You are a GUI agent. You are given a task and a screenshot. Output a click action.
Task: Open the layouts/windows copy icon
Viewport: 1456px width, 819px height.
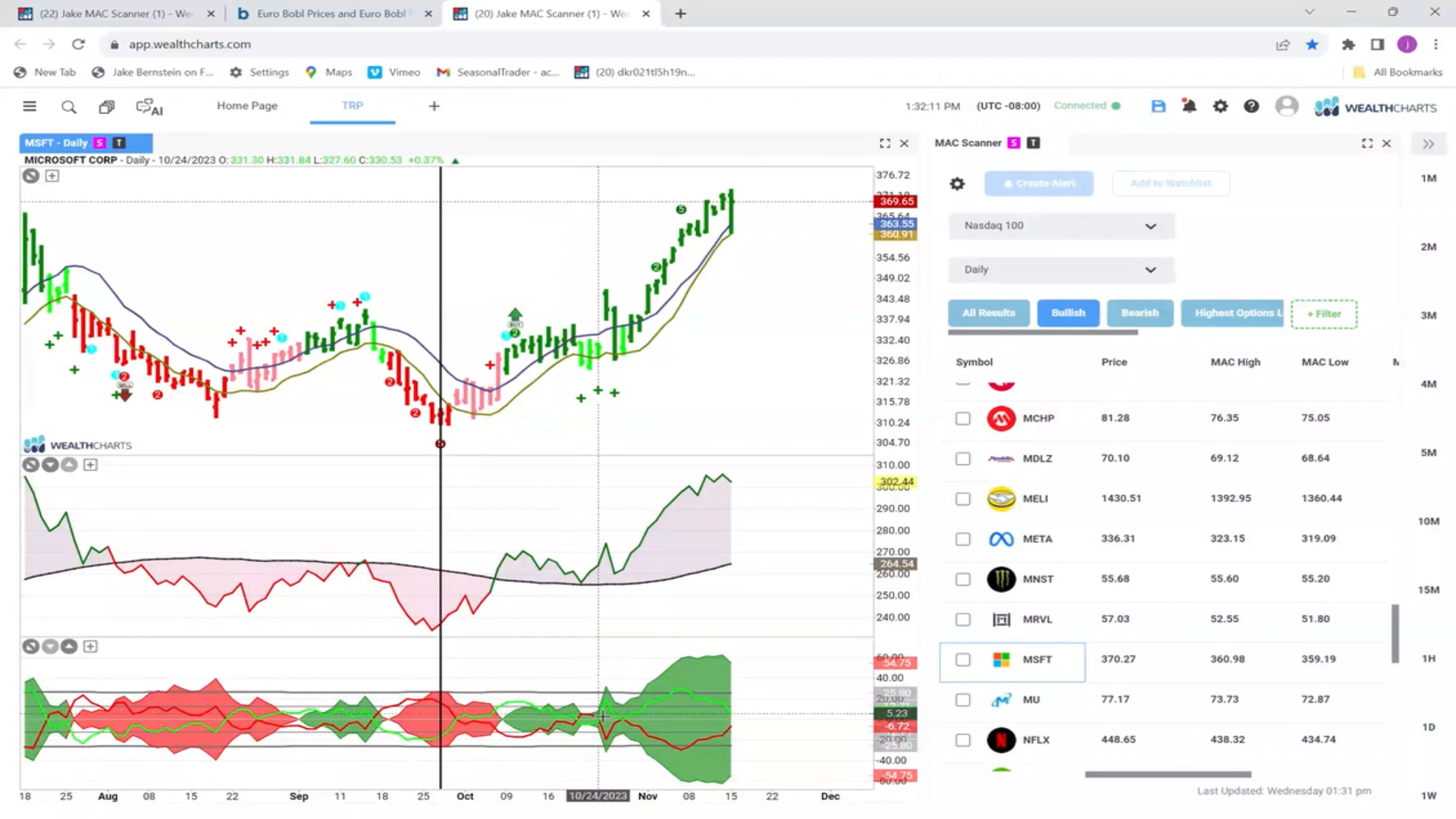click(x=107, y=107)
